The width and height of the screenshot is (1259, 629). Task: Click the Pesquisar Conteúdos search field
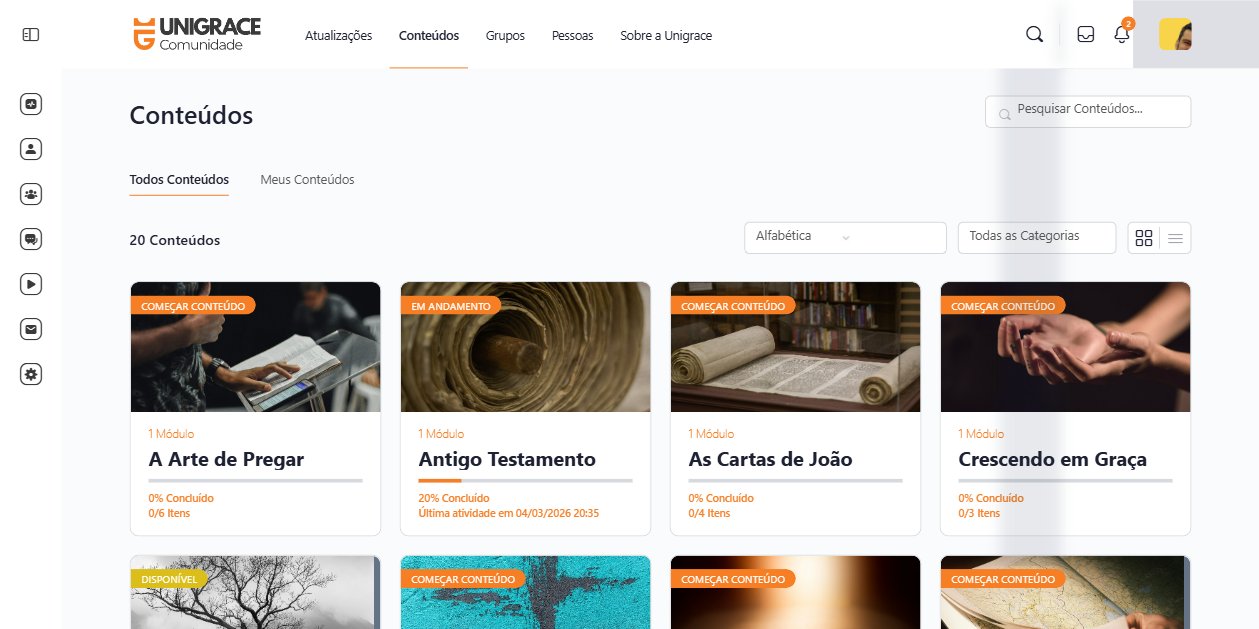click(1087, 111)
